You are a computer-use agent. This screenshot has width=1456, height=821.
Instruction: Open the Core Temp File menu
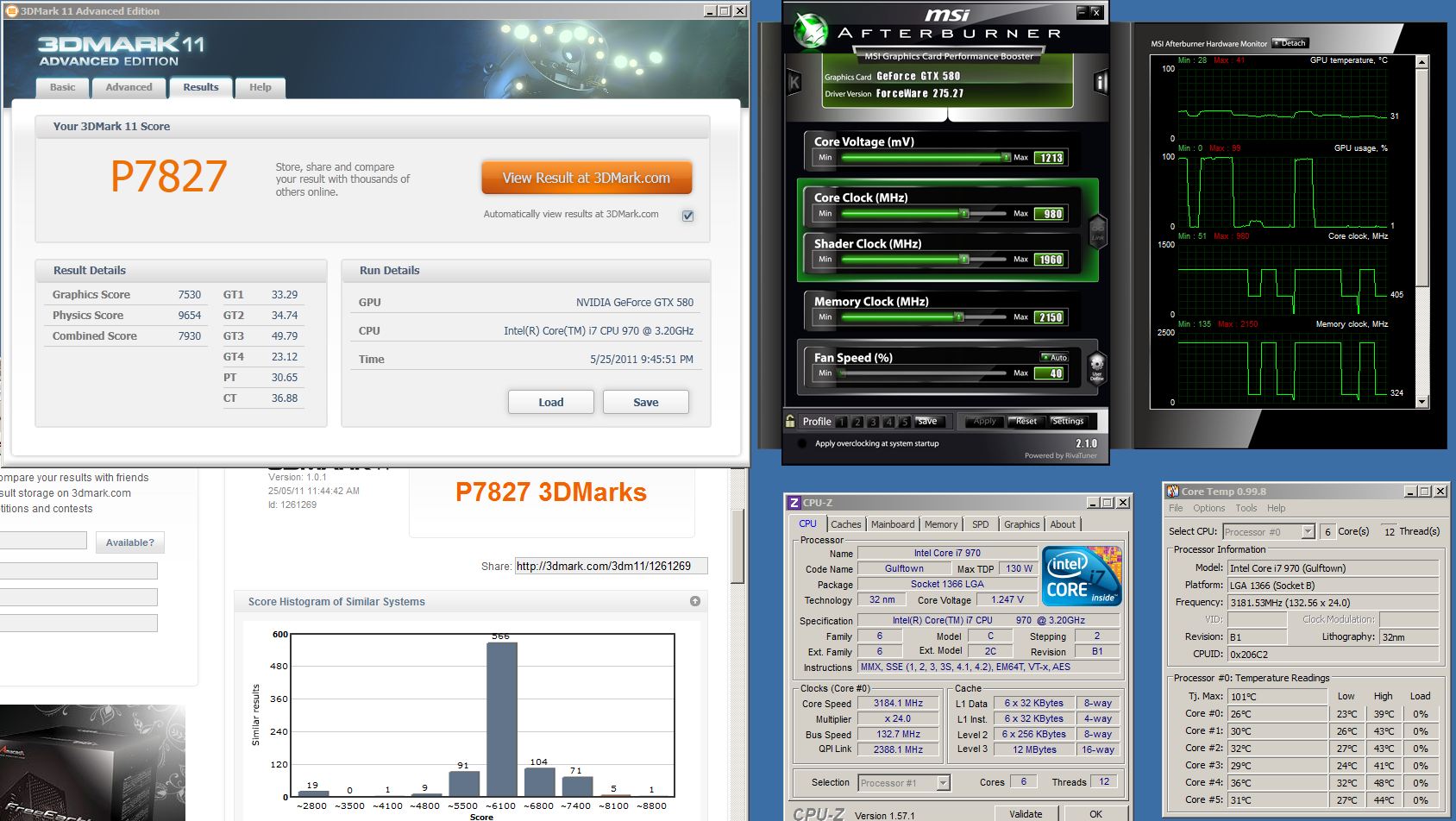[x=1176, y=508]
